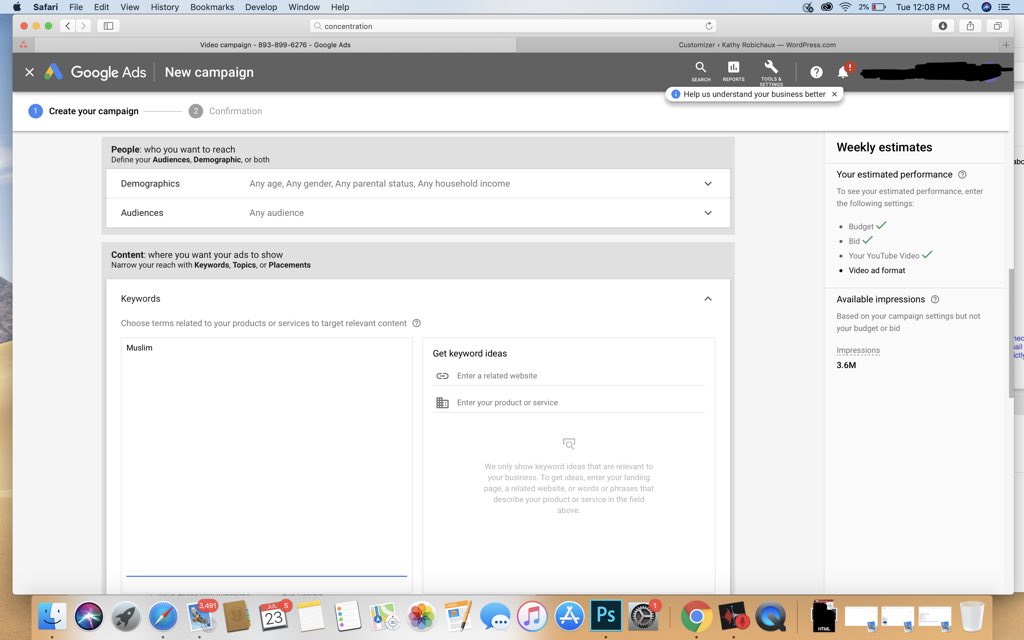This screenshot has width=1024, height=640.
Task: Click 'Enter a related website' field
Action: (568, 376)
